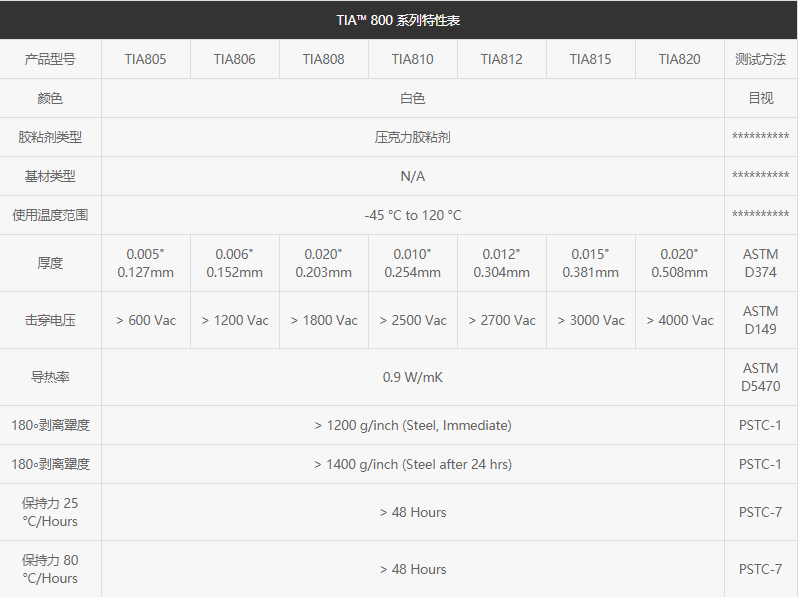Click the TIA815 model header cell
Screen dimensions: 798x597
pyautogui.click(x=590, y=59)
